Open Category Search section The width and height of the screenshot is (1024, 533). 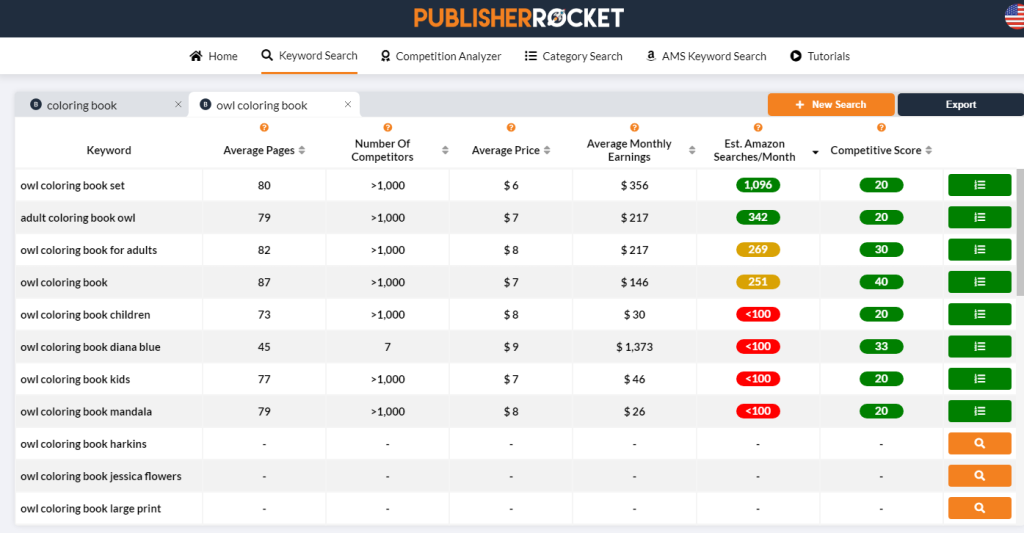(x=573, y=56)
